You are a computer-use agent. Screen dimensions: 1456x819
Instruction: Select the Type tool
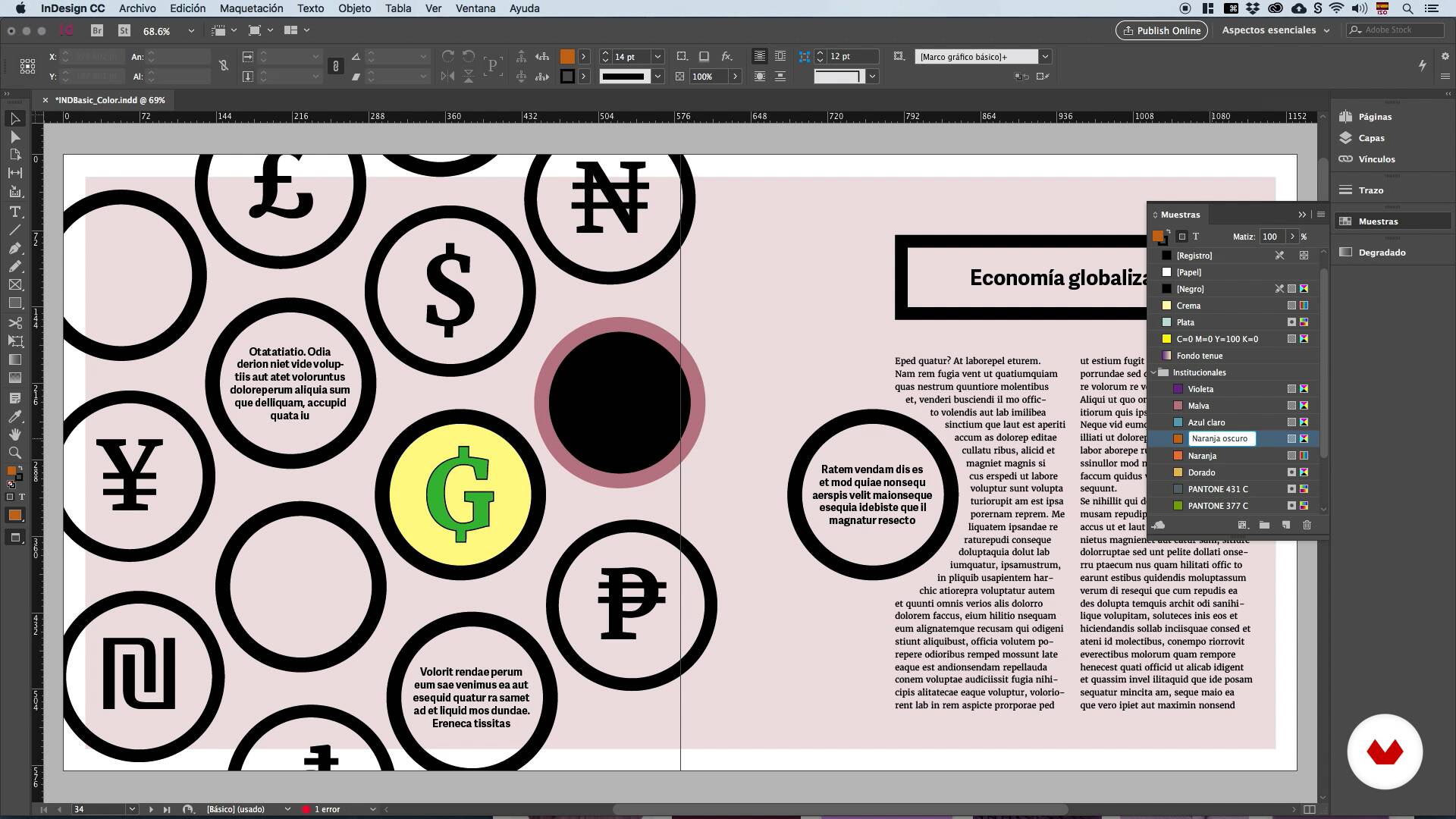[x=14, y=212]
